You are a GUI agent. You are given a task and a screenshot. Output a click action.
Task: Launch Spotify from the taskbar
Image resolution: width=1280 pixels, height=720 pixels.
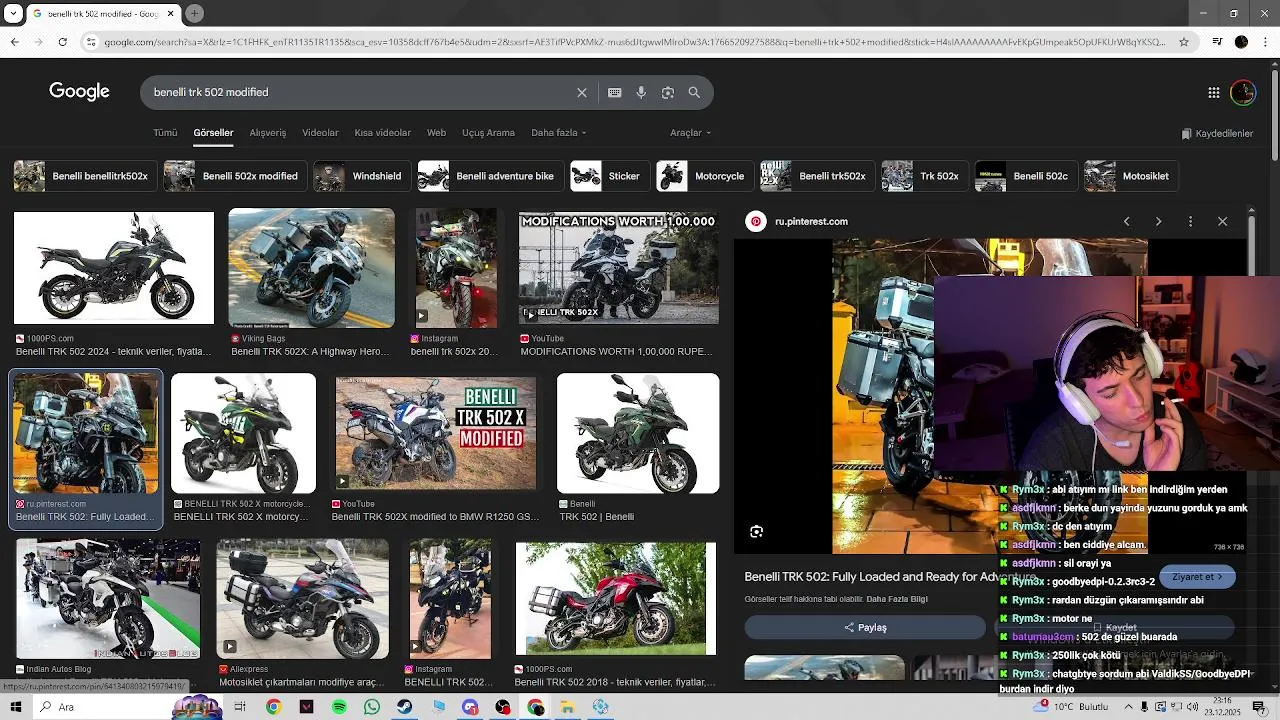click(x=339, y=707)
